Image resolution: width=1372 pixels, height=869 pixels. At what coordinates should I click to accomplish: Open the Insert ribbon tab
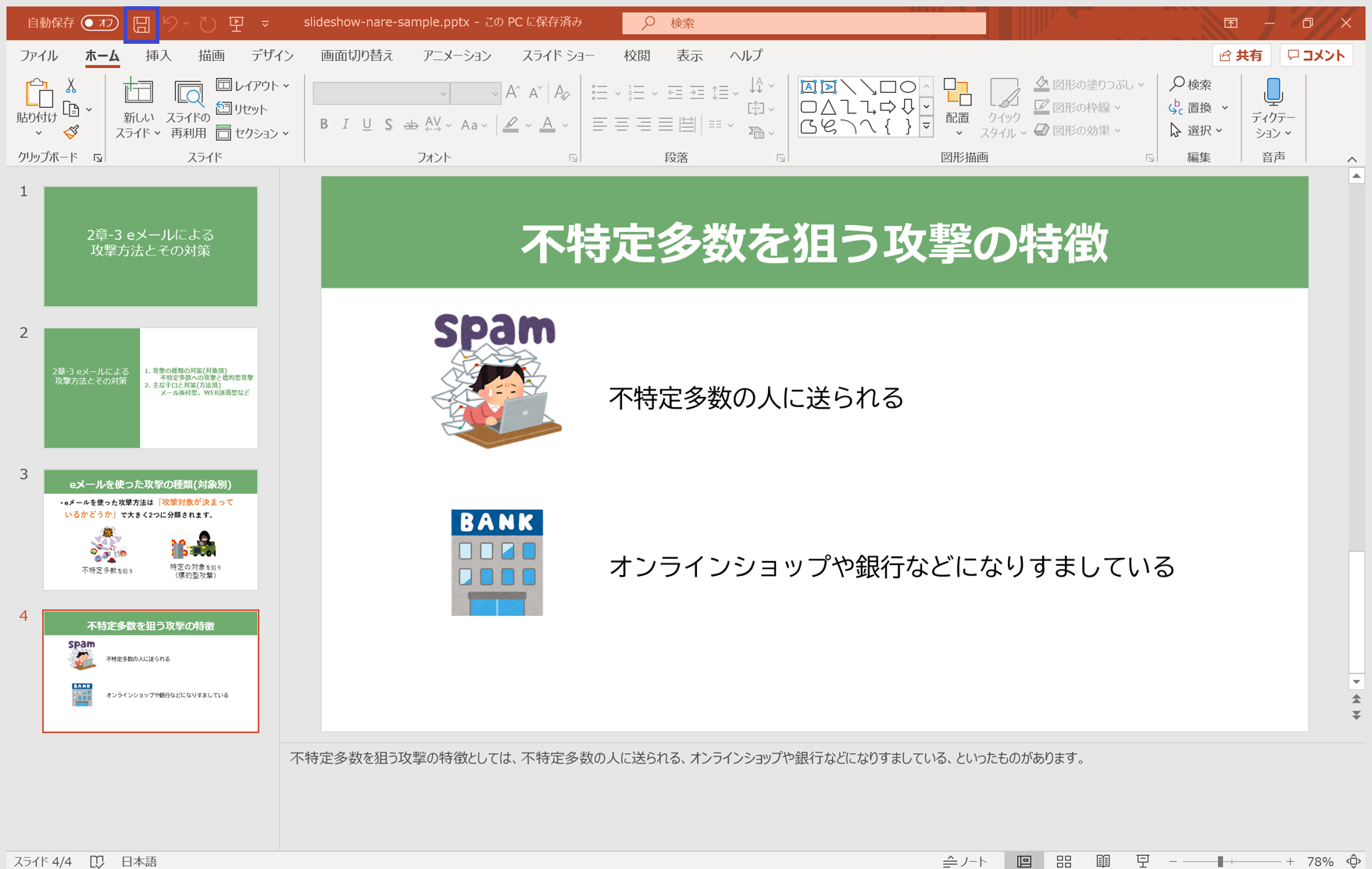pos(158,55)
